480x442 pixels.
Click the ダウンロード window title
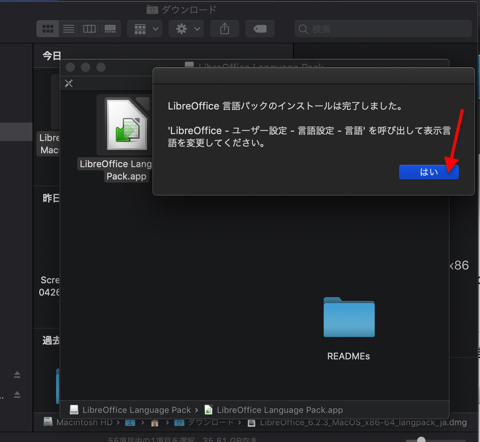click(x=189, y=10)
